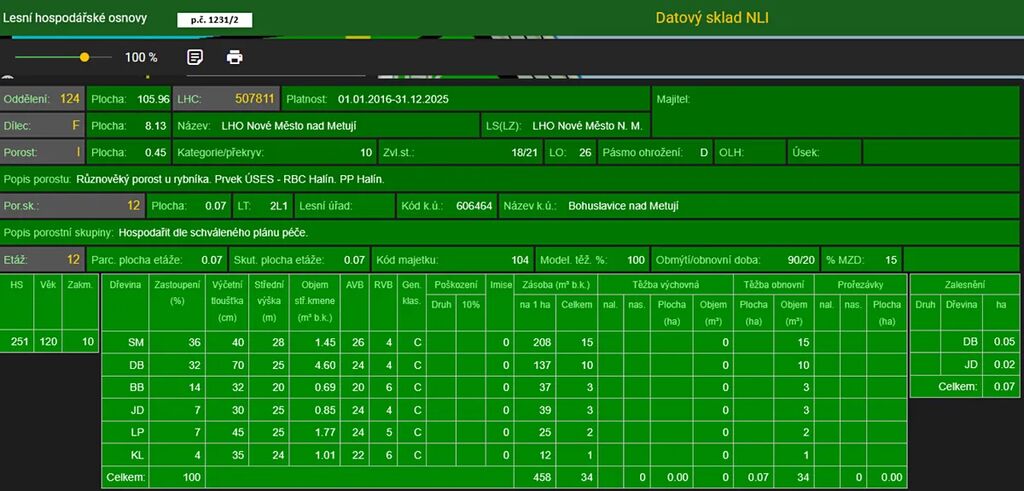
Task: Click the p.č. 1231/2 parcel label
Action: point(214,20)
